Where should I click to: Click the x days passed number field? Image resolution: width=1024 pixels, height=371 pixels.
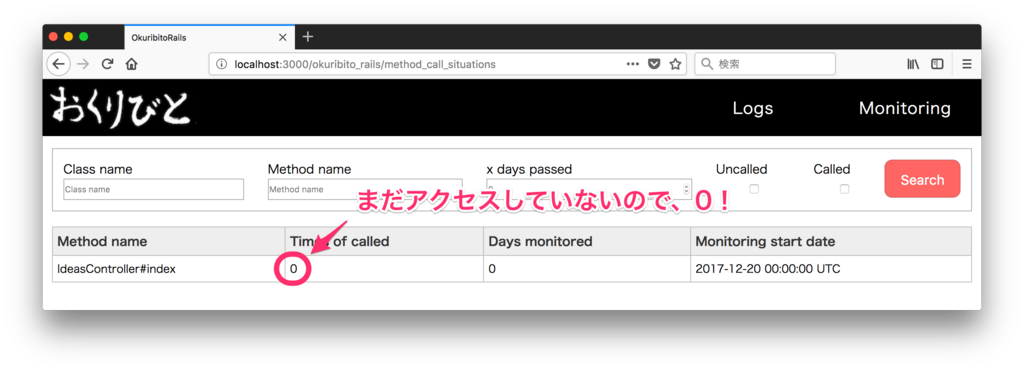(588, 189)
